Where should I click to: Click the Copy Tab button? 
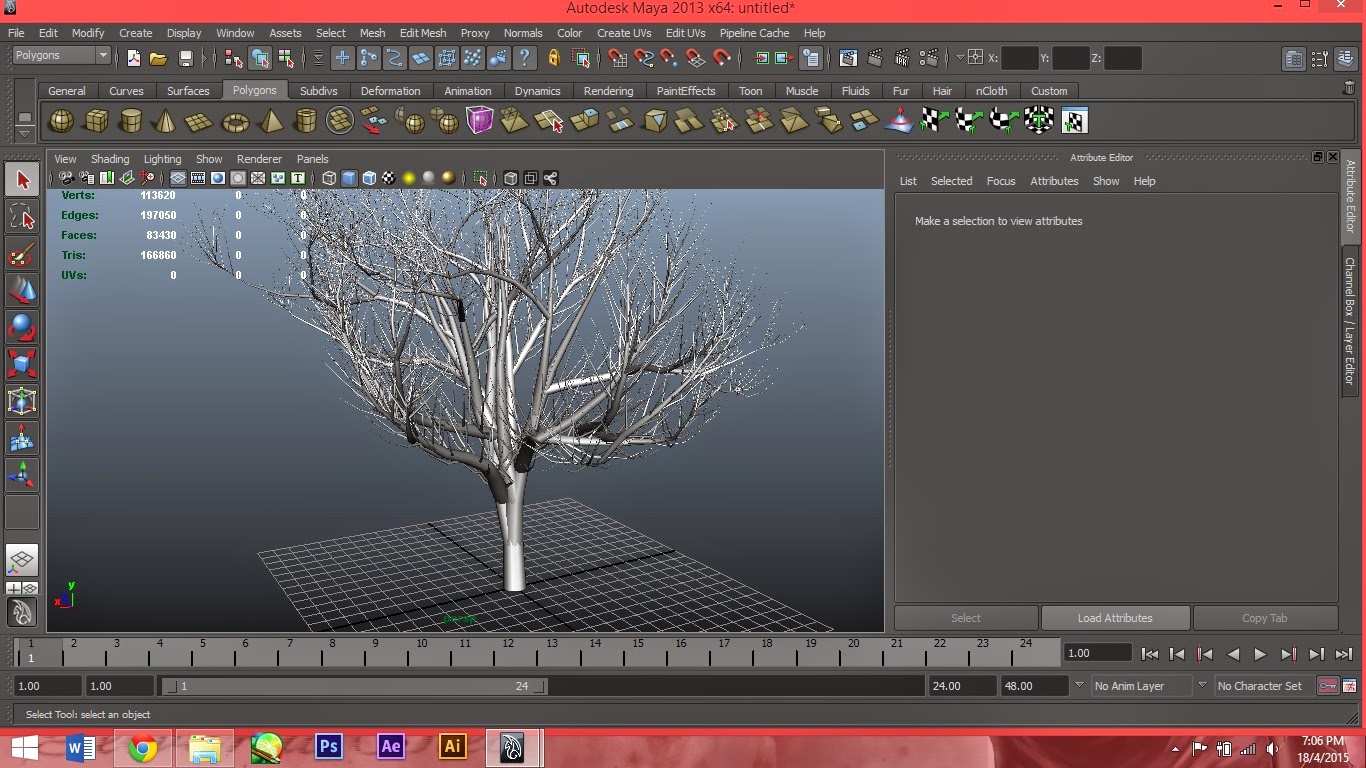[1266, 617]
